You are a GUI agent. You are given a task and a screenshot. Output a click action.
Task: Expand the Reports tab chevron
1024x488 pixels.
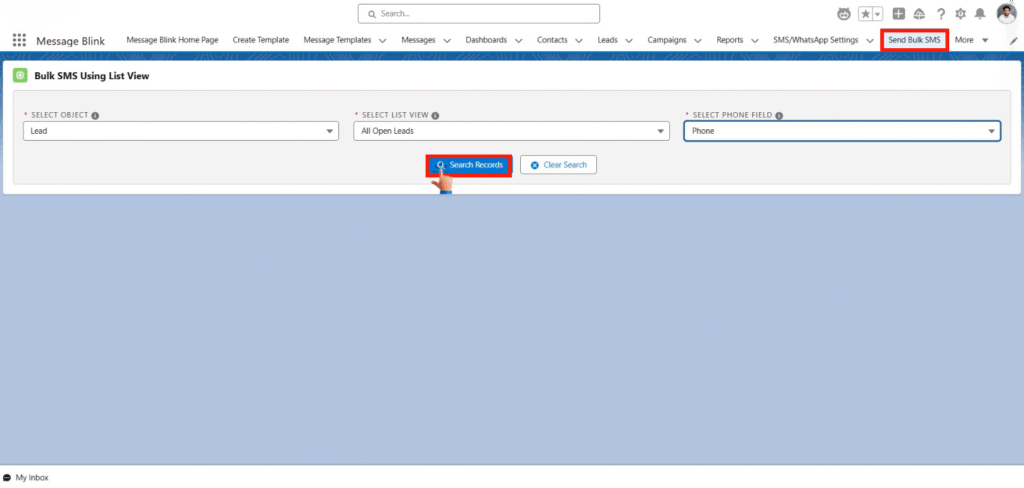(754, 41)
